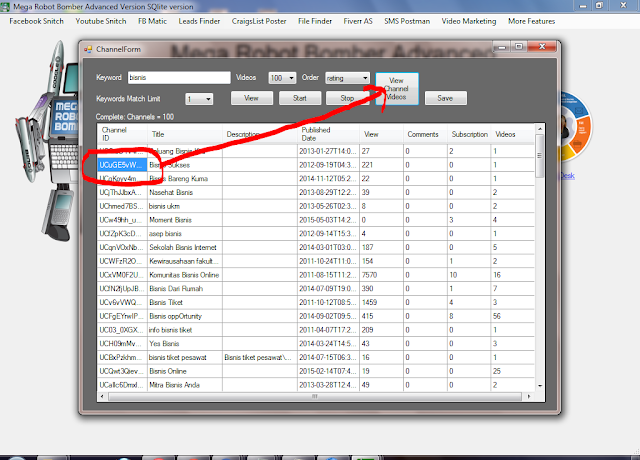Click the UCqnVOxNb channel ID cell
This screenshot has height=460, width=640.
tap(122, 247)
